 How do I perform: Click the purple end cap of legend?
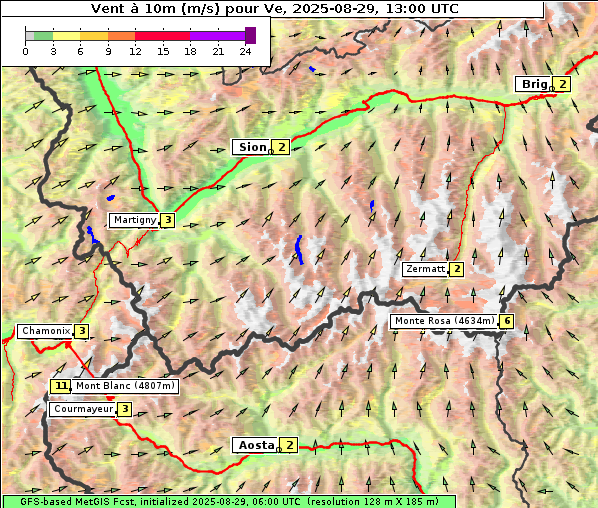point(250,35)
